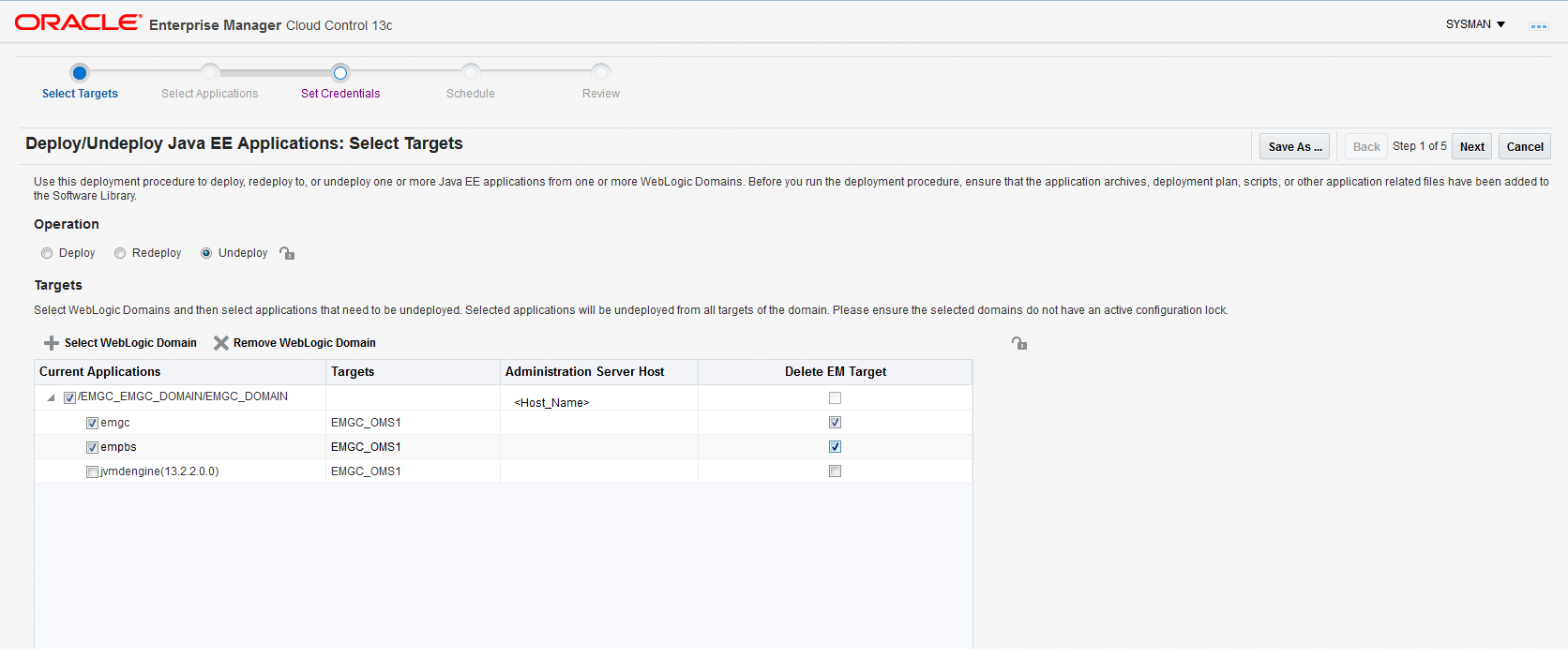This screenshot has width=1568, height=658.
Task: Click the plus icon for Select WebLogic Domain
Action: [52, 343]
